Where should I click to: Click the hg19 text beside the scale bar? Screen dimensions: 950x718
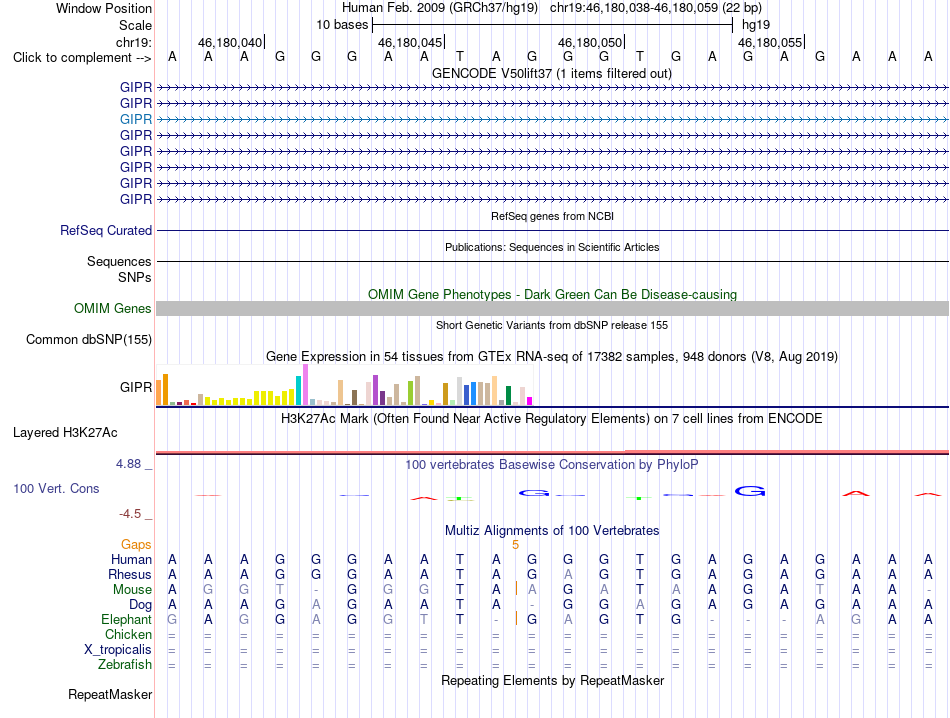756,25
